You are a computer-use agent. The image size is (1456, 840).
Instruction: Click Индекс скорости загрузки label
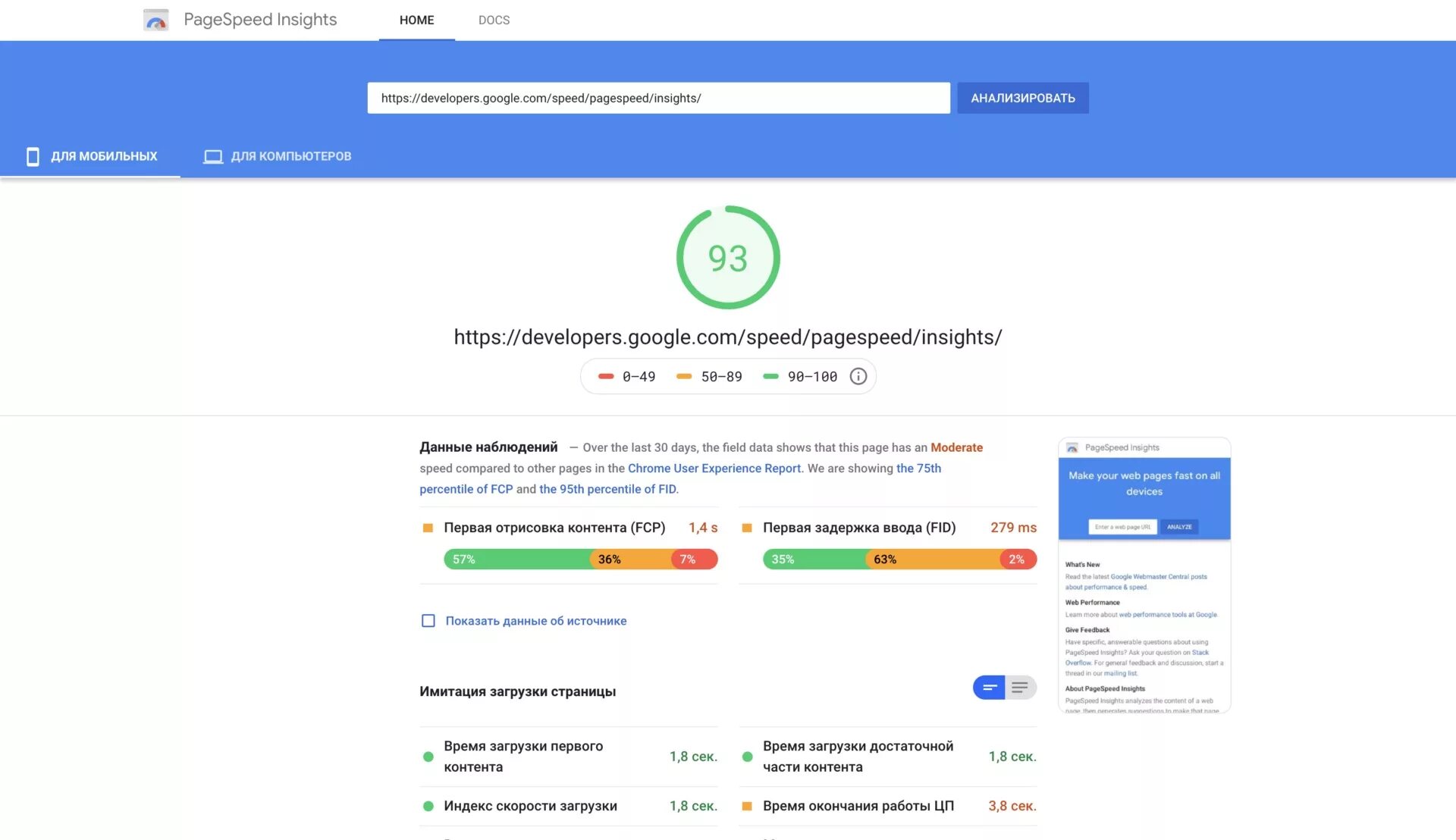(x=531, y=806)
